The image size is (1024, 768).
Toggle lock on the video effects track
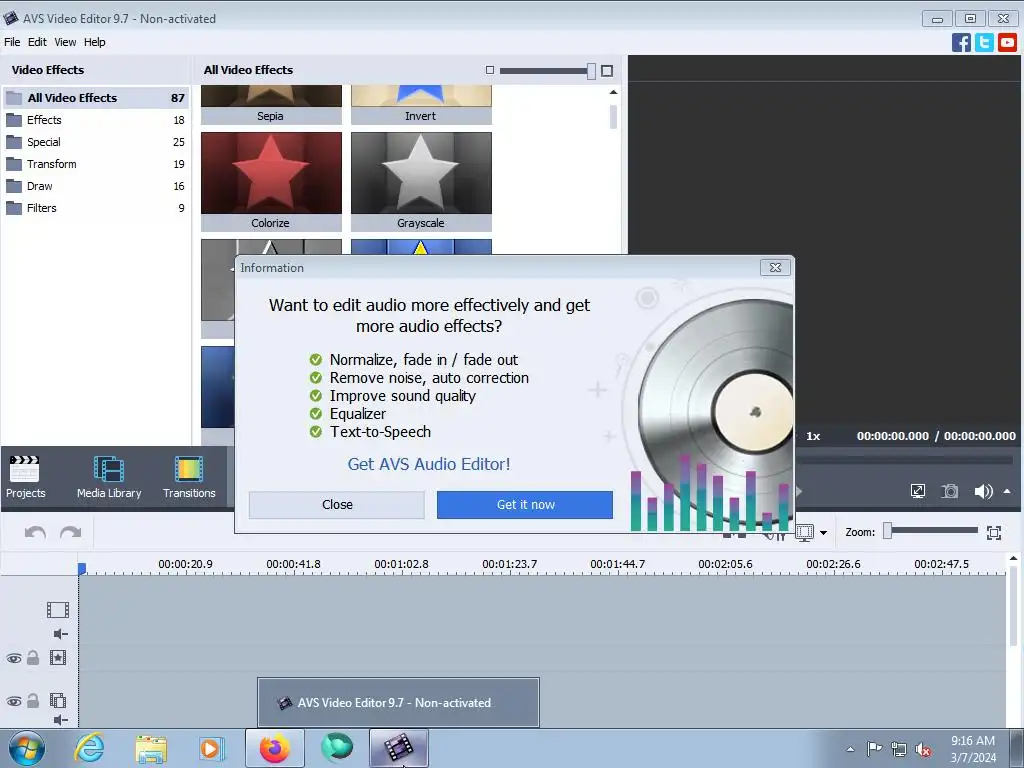(33, 658)
